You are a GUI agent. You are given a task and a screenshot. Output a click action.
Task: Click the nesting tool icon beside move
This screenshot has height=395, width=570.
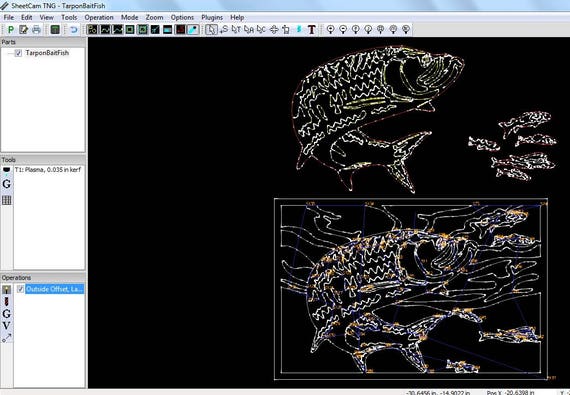click(x=286, y=29)
